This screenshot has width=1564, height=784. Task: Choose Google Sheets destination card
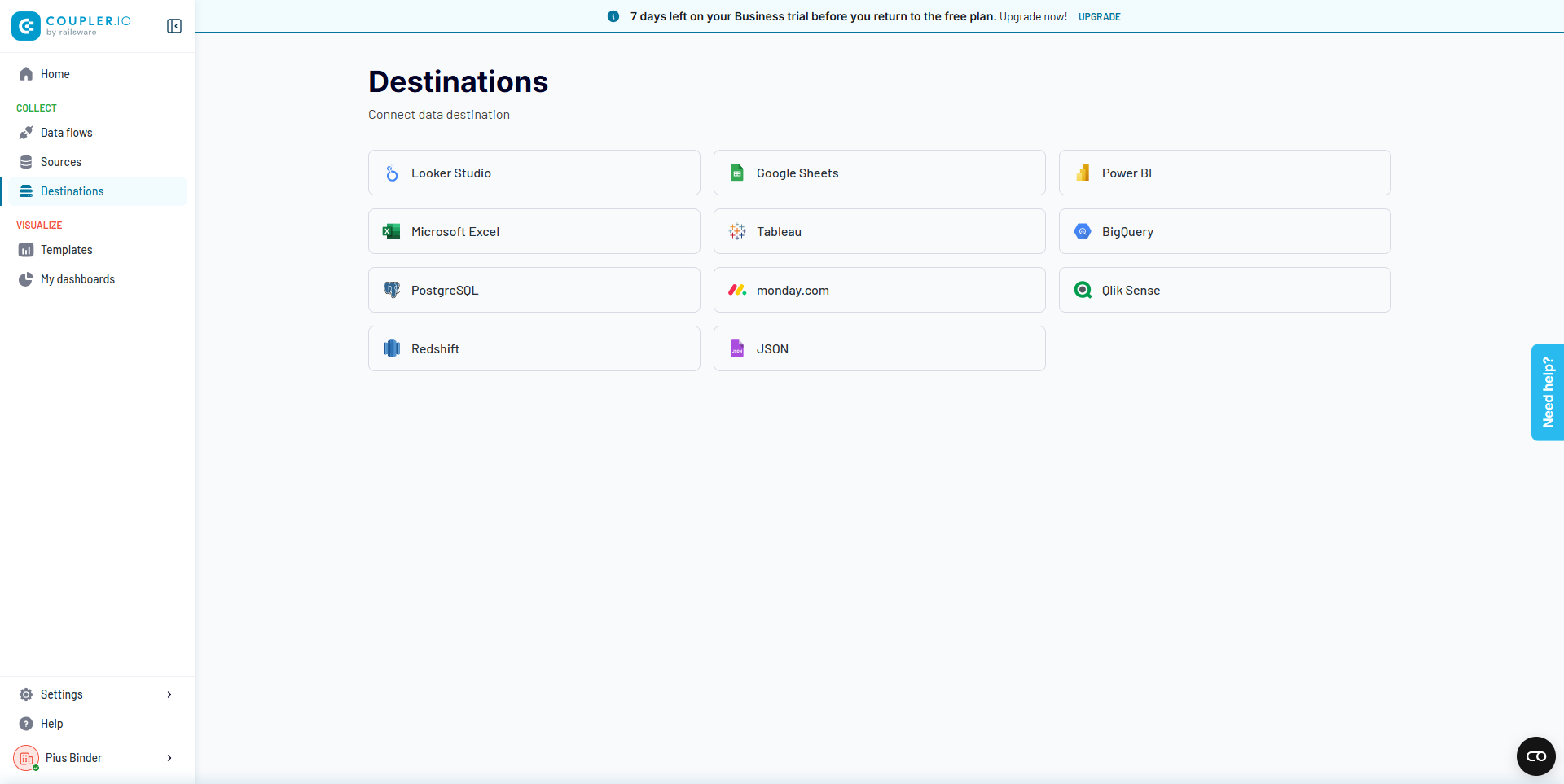pos(880,173)
